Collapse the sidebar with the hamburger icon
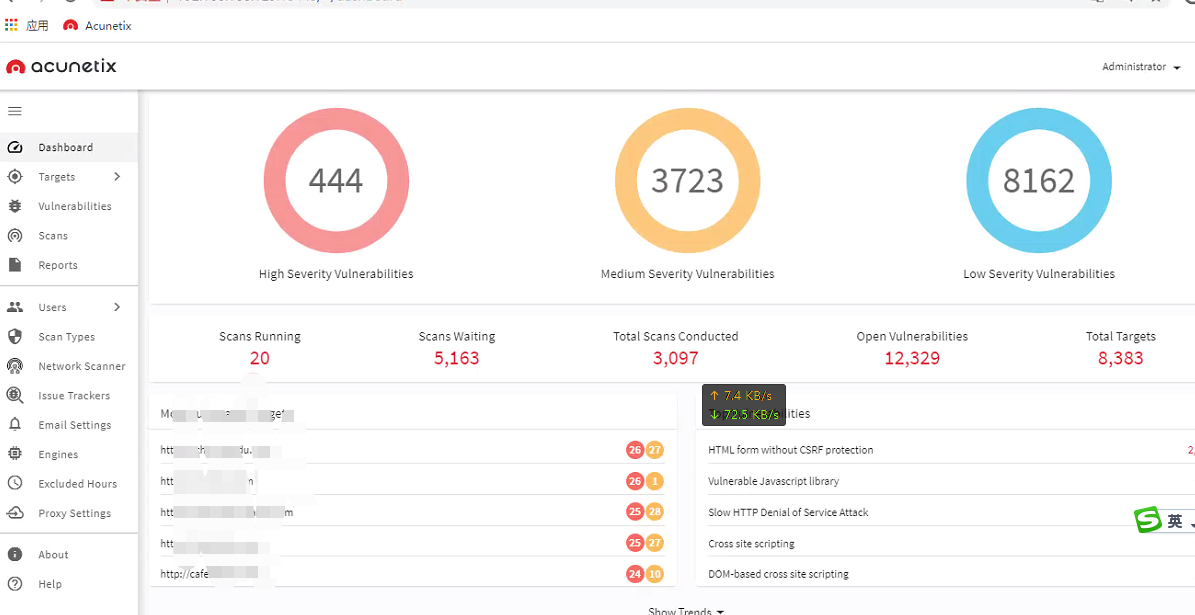Viewport: 1195px width, 615px height. pyautogui.click(x=15, y=111)
